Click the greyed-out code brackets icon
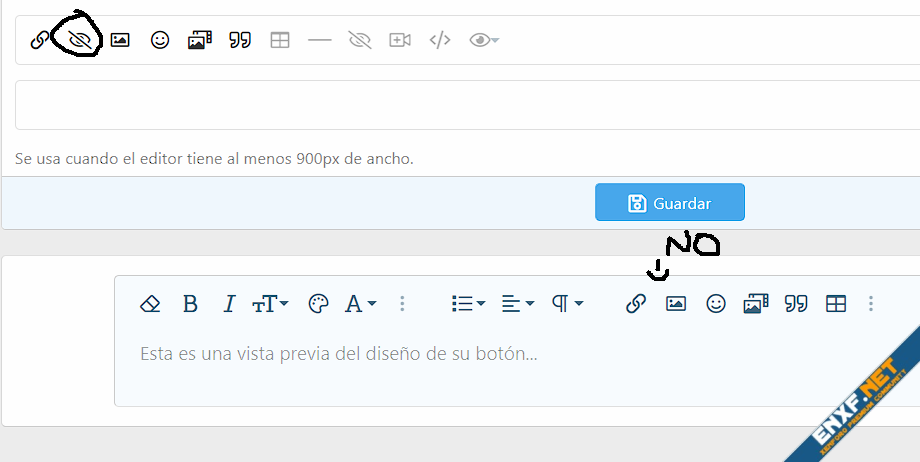This screenshot has height=462, width=920. (440, 40)
